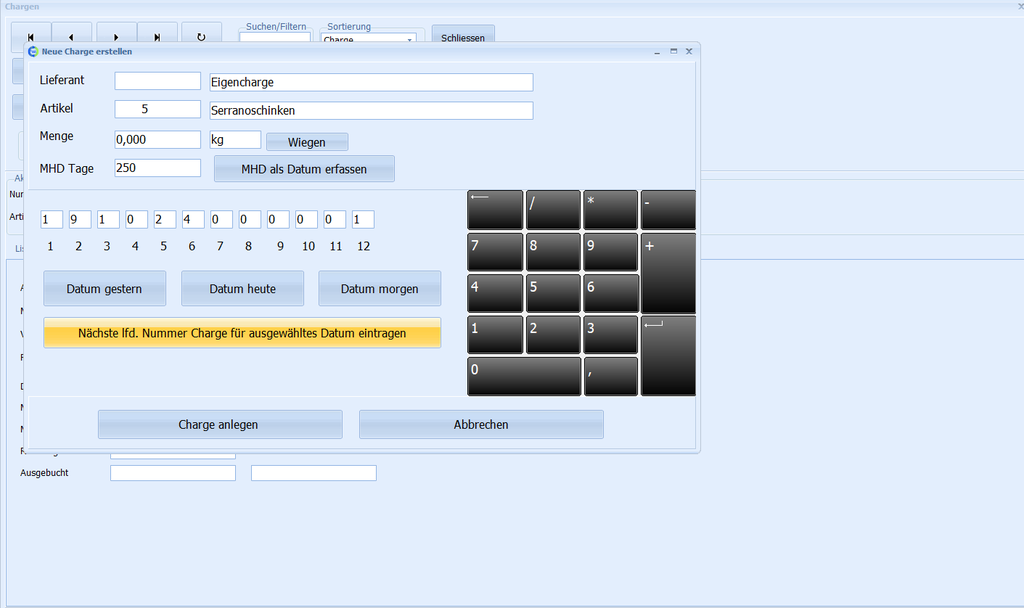Click first Ausgebucht field in Chargen window

click(x=173, y=473)
